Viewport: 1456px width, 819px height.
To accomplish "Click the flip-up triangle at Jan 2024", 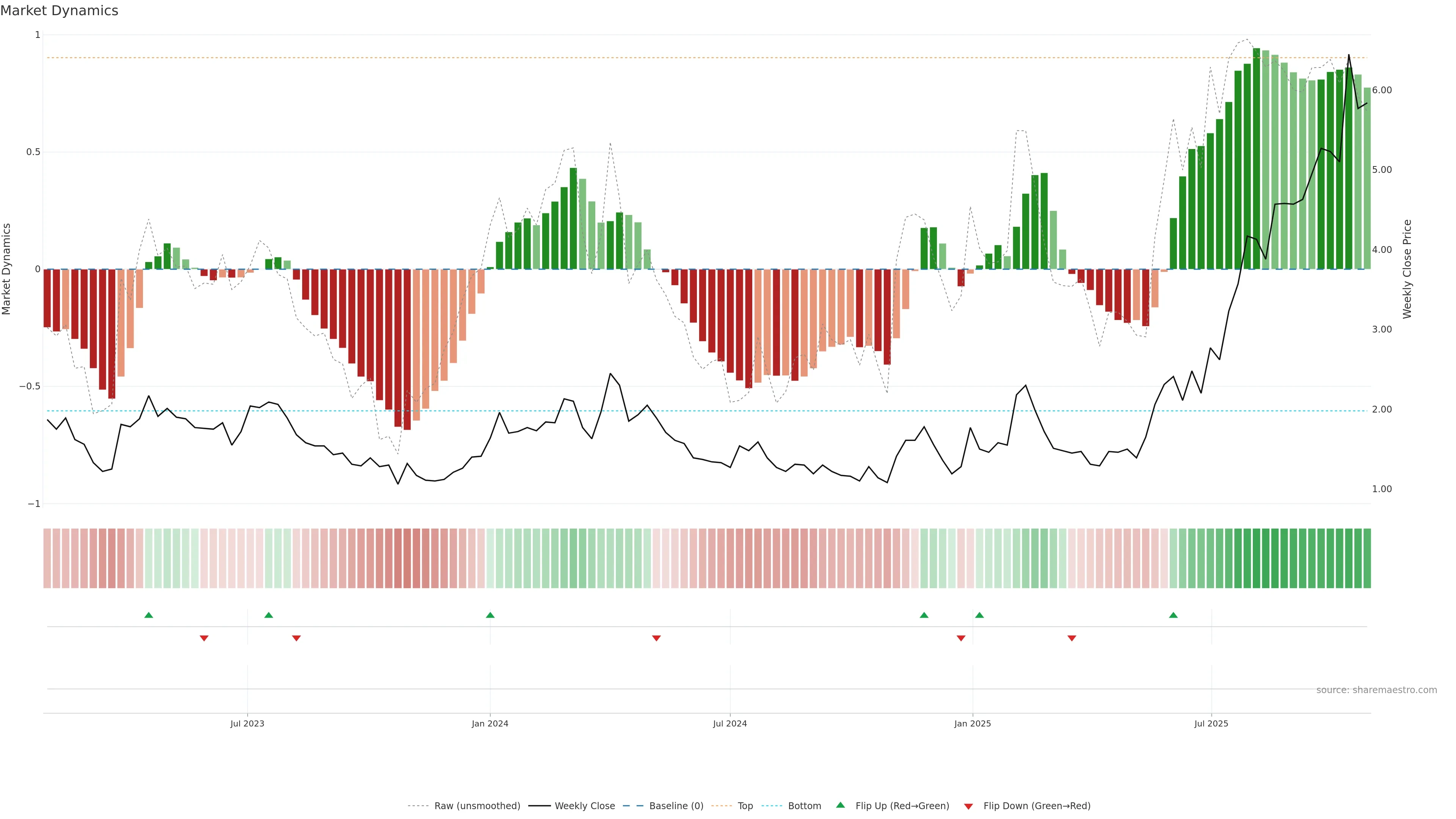I will tap(490, 615).
